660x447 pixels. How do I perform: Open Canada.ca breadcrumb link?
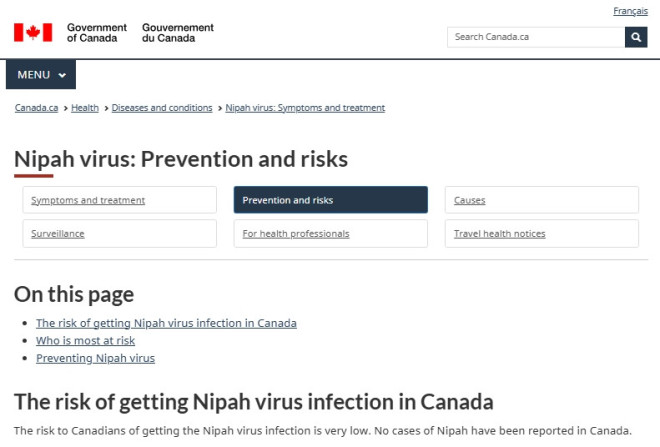[x=37, y=108]
